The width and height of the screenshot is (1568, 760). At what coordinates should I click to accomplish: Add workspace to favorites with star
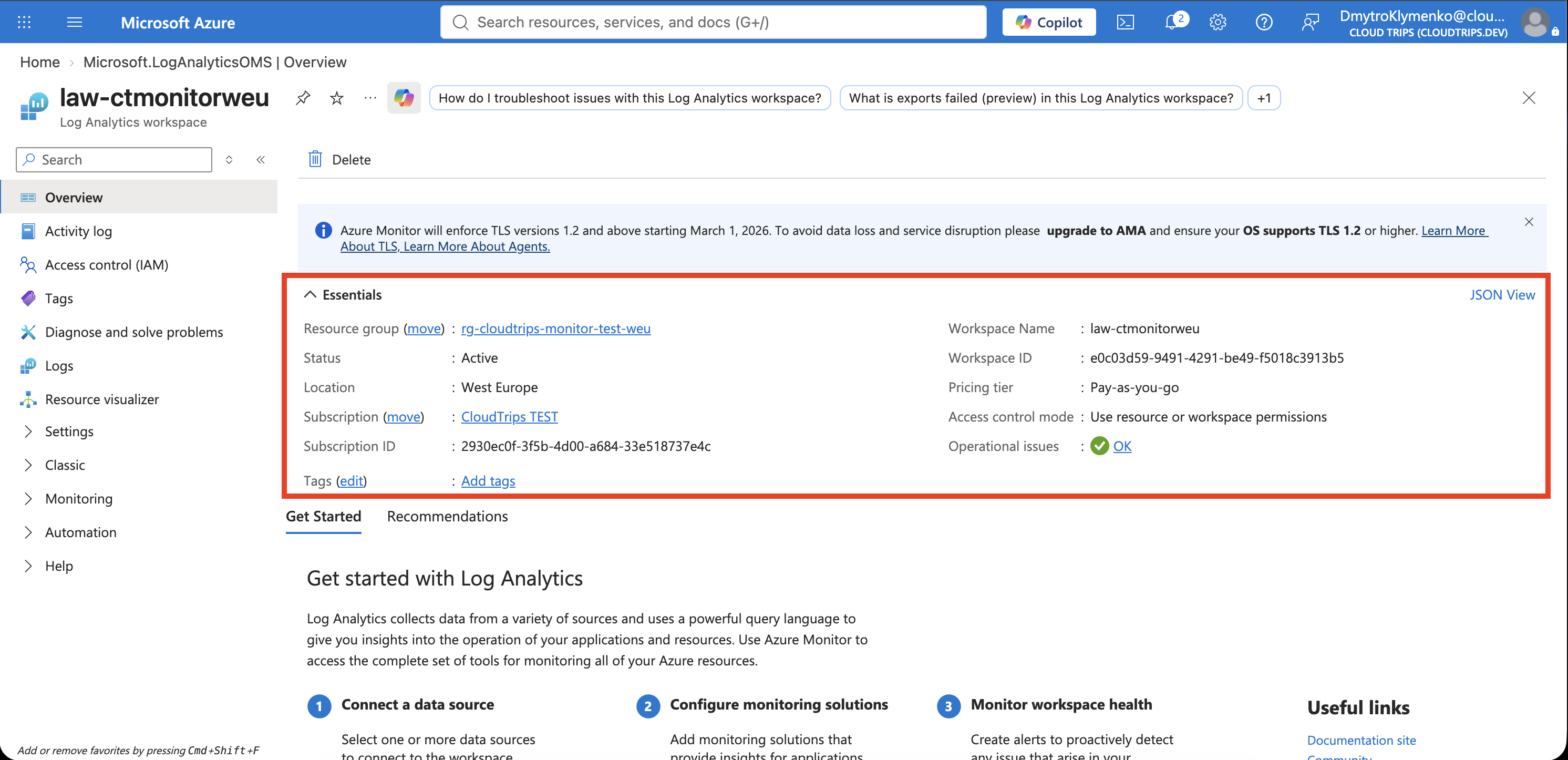click(x=337, y=97)
